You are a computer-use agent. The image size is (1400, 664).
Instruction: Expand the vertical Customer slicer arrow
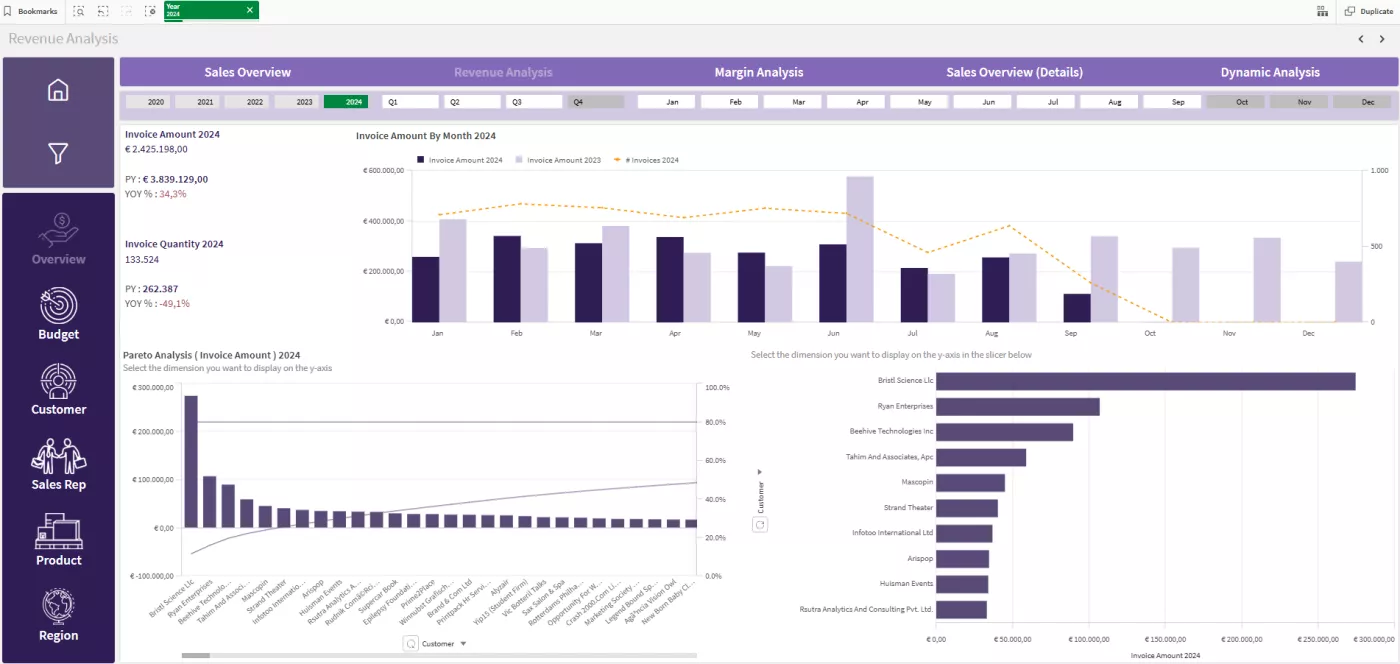tap(760, 470)
